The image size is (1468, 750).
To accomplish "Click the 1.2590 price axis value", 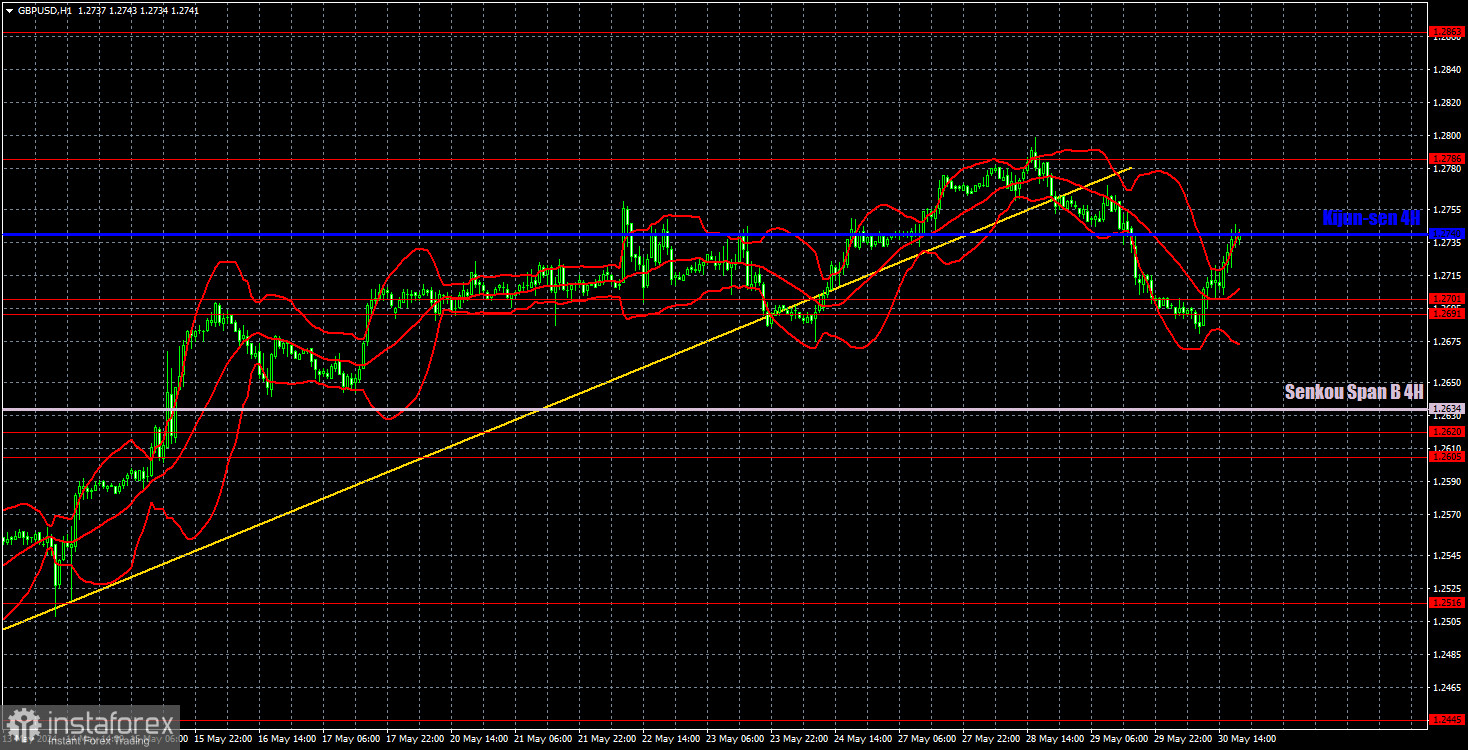I will (x=1447, y=481).
